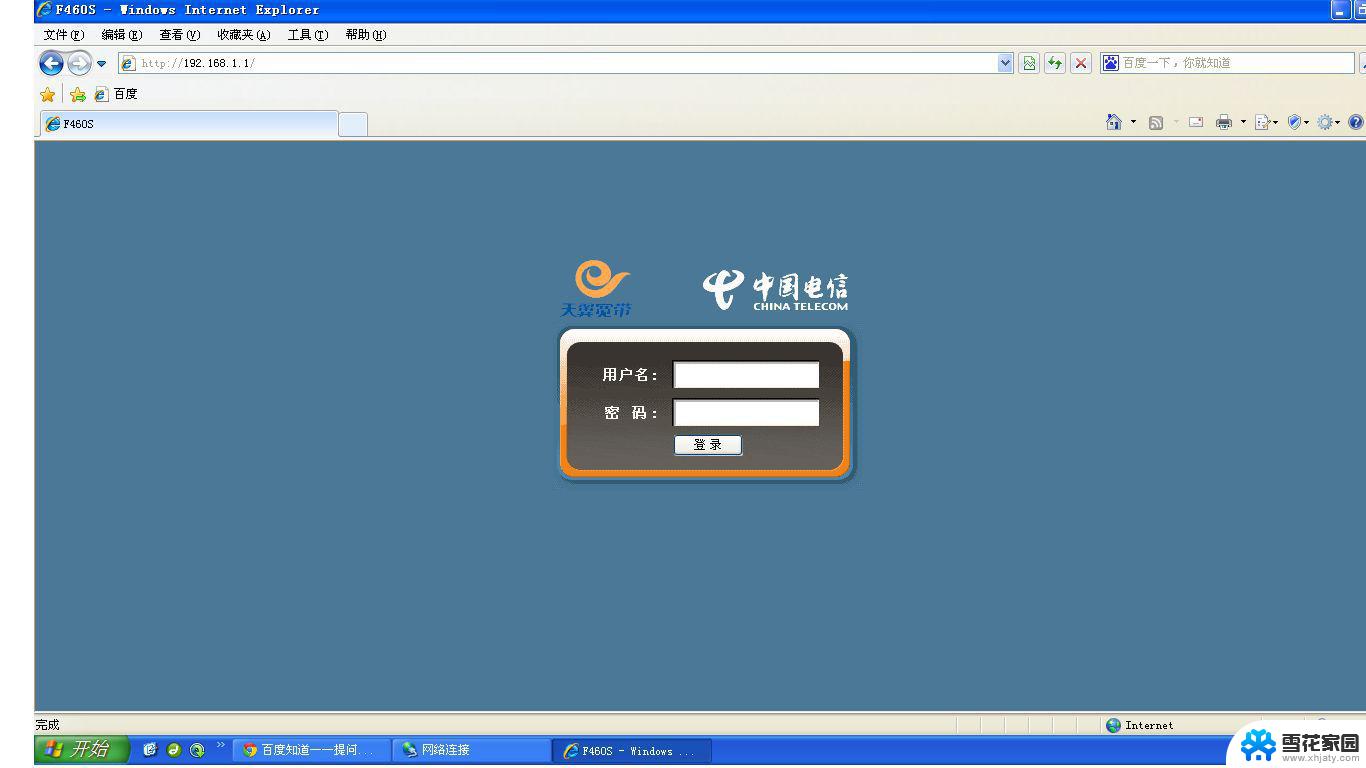Click the 天翼宽带 logo

pos(597,289)
